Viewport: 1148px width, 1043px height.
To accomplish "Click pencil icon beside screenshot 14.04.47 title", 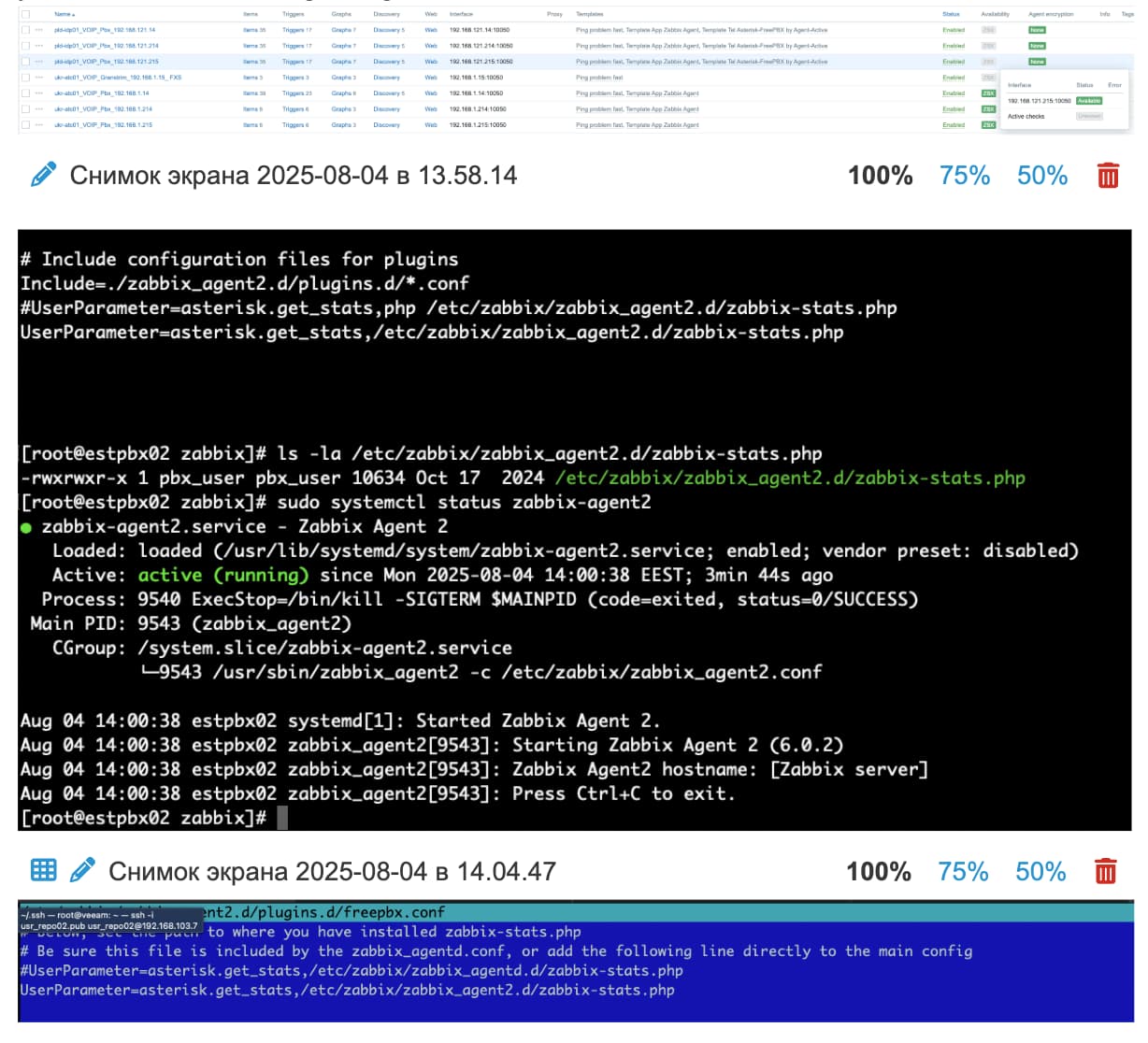I will (82, 870).
